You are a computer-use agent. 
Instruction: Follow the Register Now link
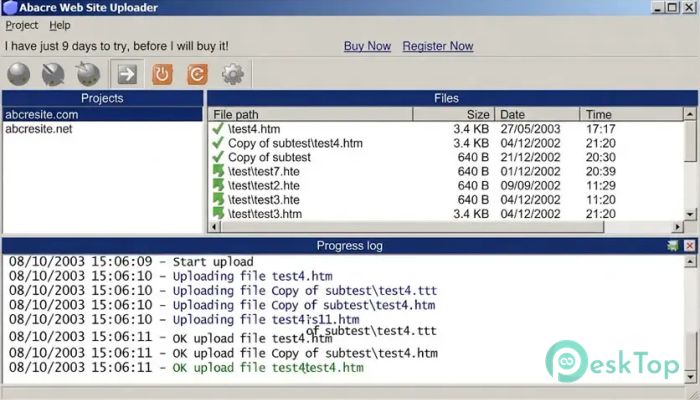tap(438, 46)
